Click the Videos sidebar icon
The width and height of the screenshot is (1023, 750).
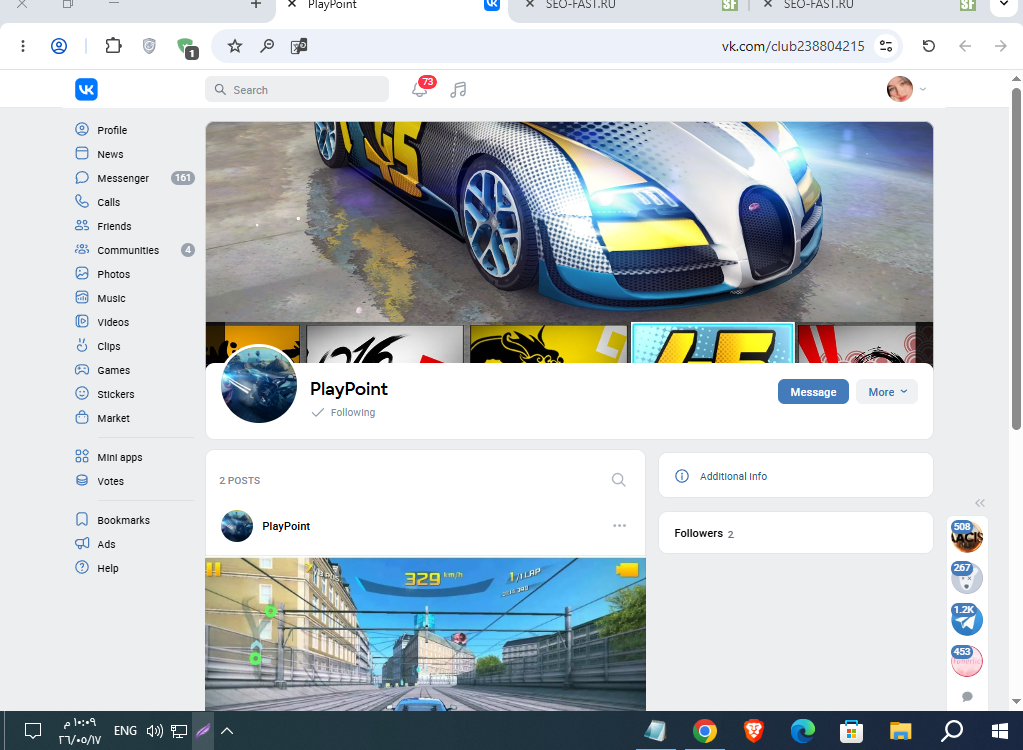click(x=82, y=322)
